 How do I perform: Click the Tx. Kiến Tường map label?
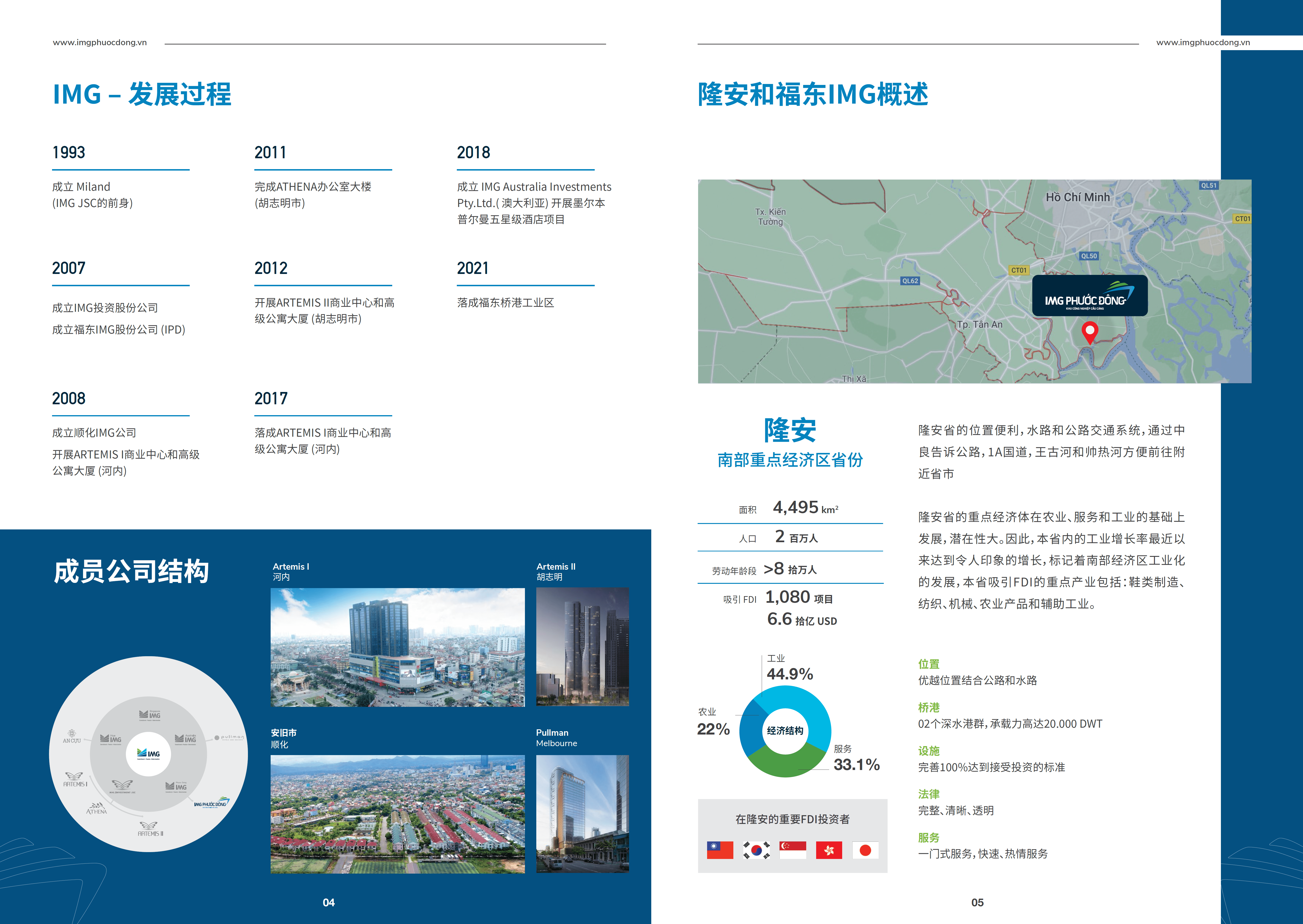click(x=770, y=217)
